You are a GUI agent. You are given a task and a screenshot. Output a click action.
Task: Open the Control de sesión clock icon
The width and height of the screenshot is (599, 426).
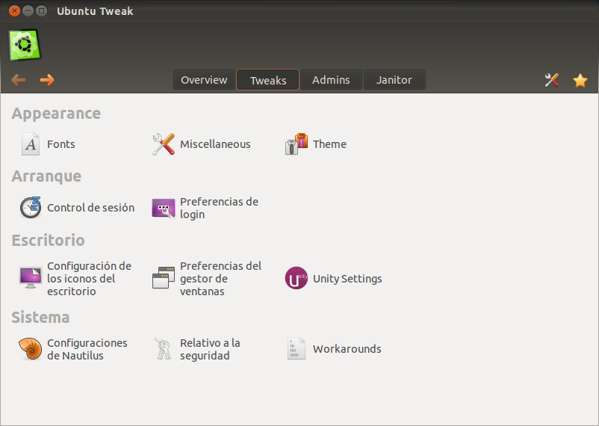click(x=31, y=207)
